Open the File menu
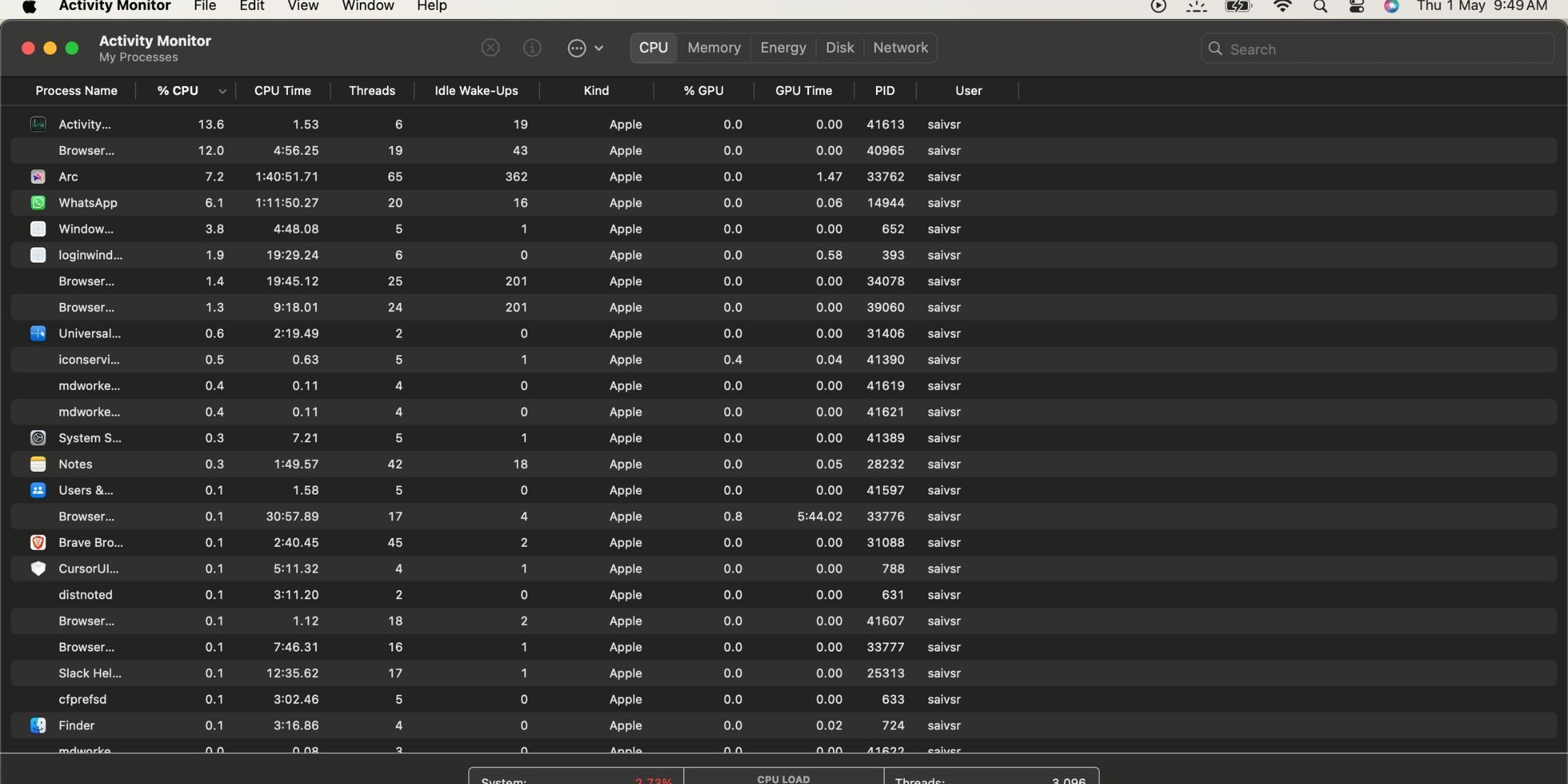The height and width of the screenshot is (784, 1568). [205, 6]
